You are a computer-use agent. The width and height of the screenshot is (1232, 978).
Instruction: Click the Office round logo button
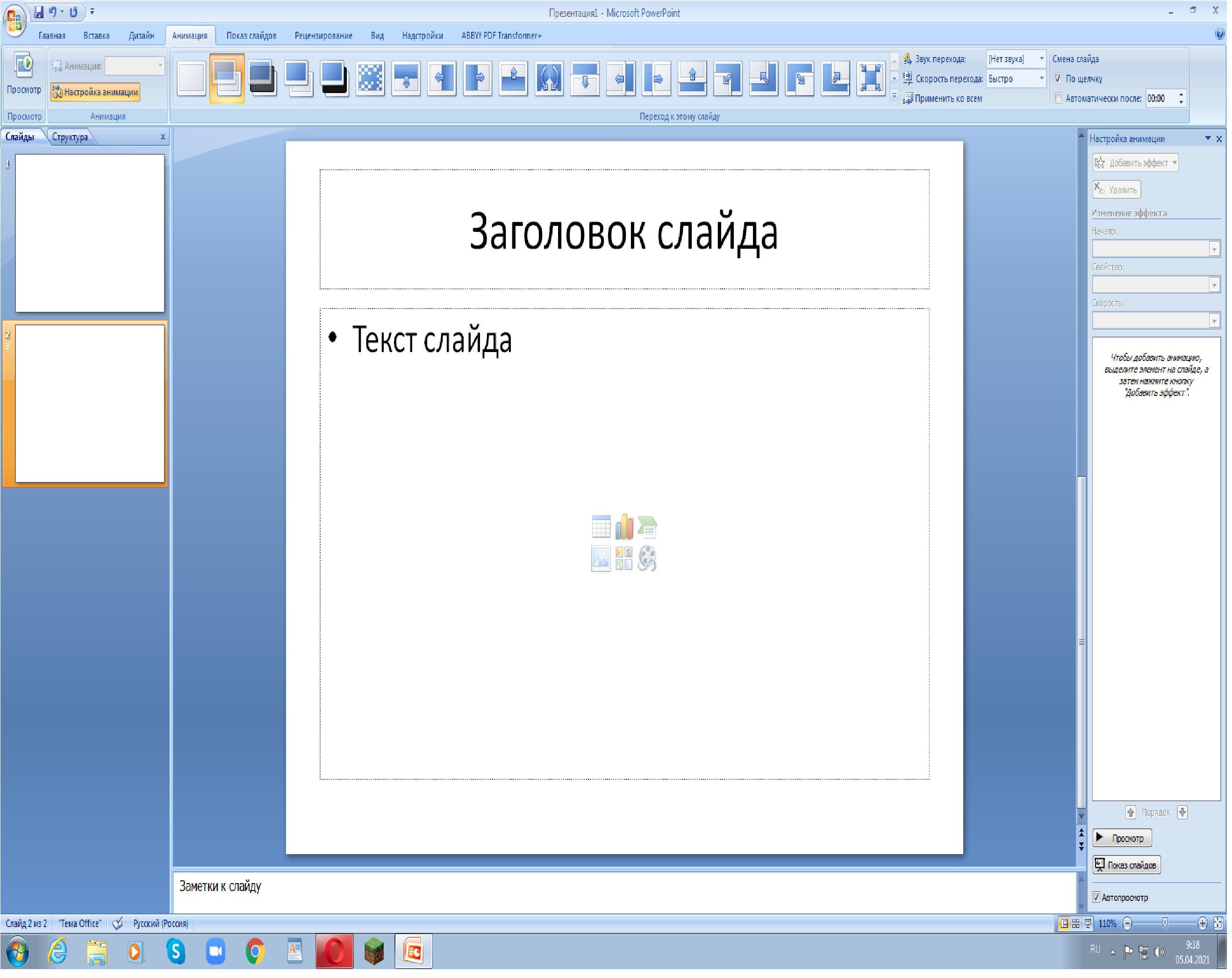point(15,21)
